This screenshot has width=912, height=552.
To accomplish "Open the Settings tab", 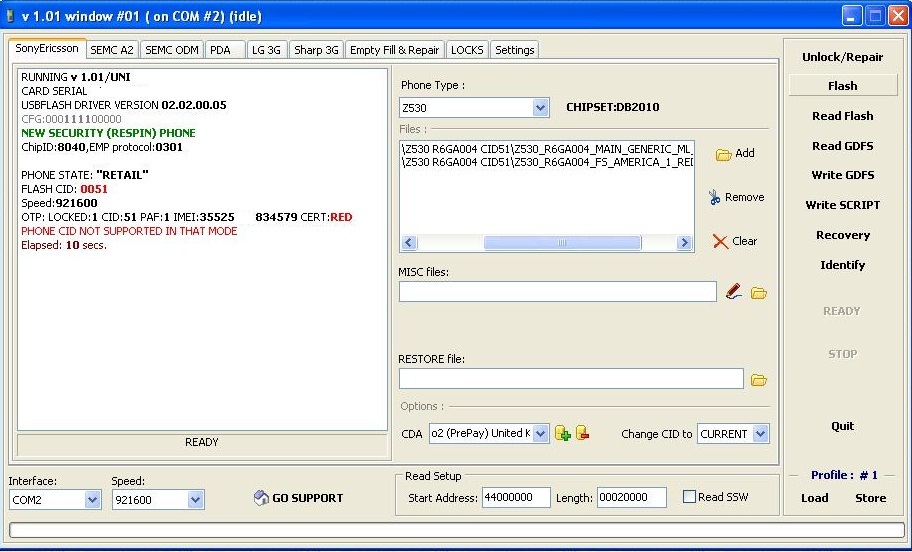I will click(x=515, y=50).
